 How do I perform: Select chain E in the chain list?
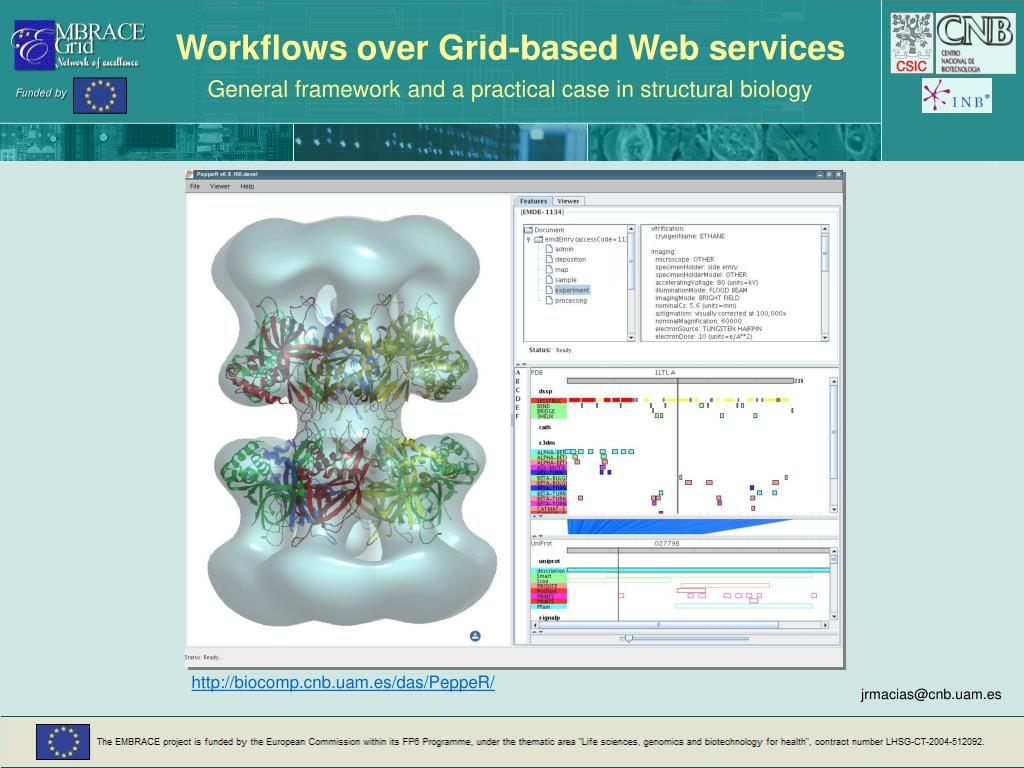tap(518, 408)
